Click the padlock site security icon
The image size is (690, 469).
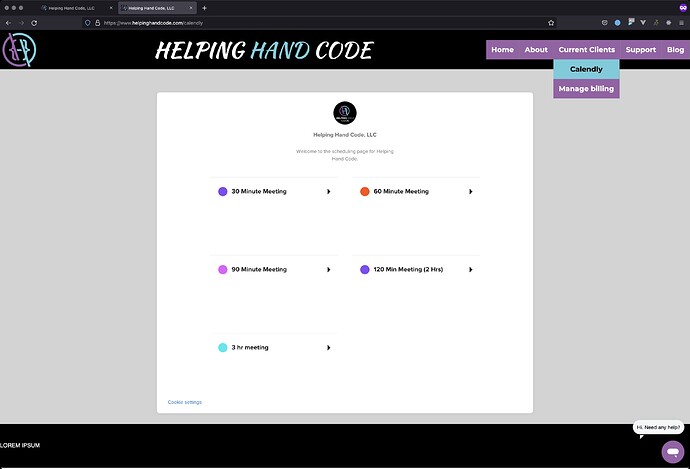click(98, 23)
